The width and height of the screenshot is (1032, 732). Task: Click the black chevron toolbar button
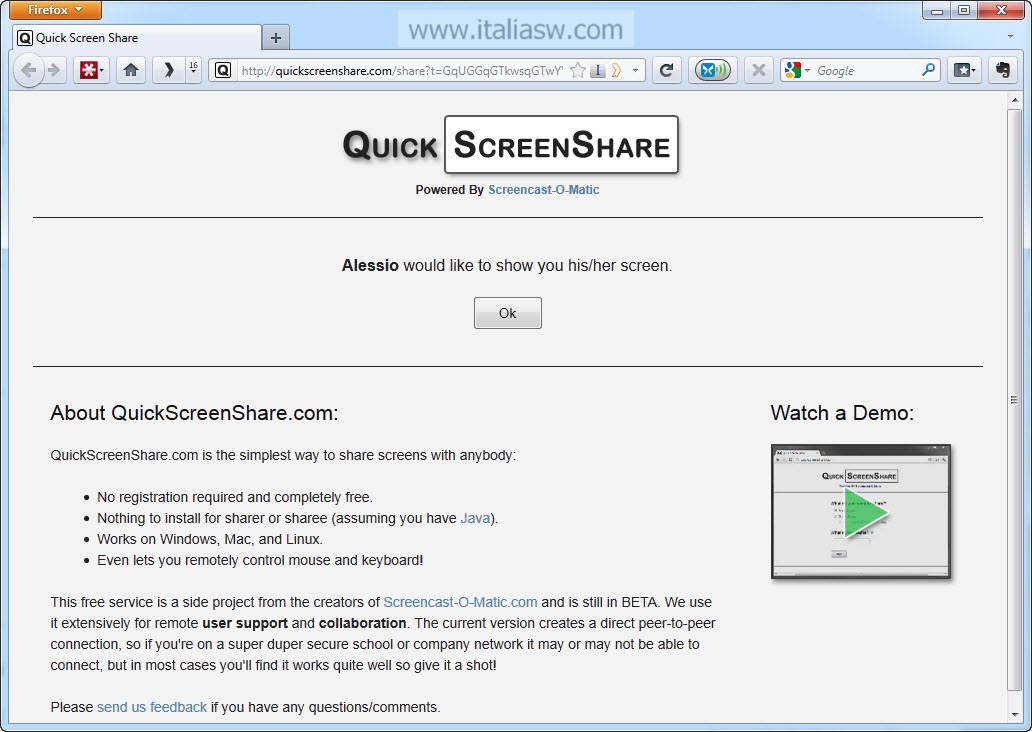pyautogui.click(x=169, y=70)
